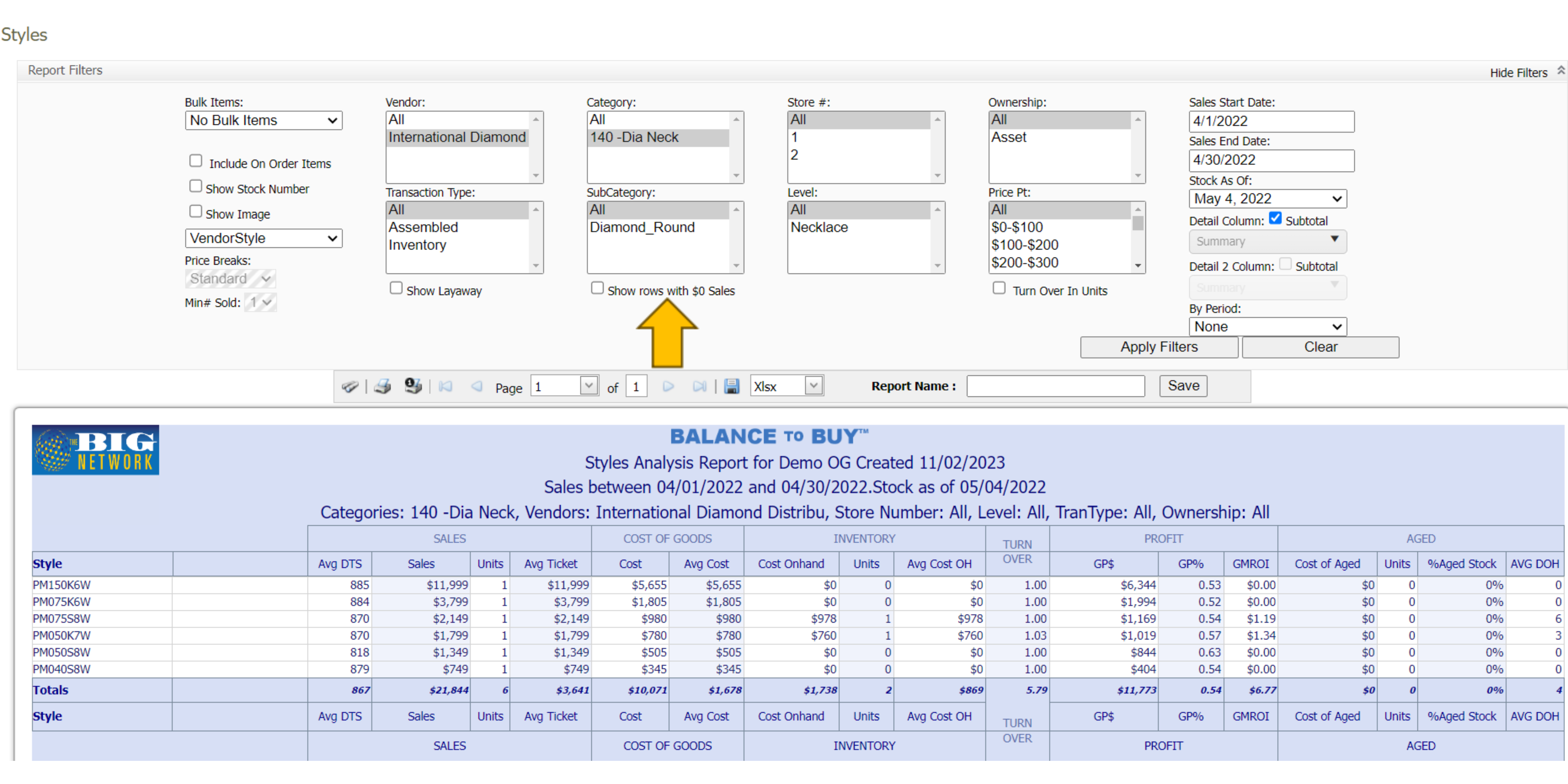Go to last report page
This screenshot has height=784, width=1568.
point(699,387)
